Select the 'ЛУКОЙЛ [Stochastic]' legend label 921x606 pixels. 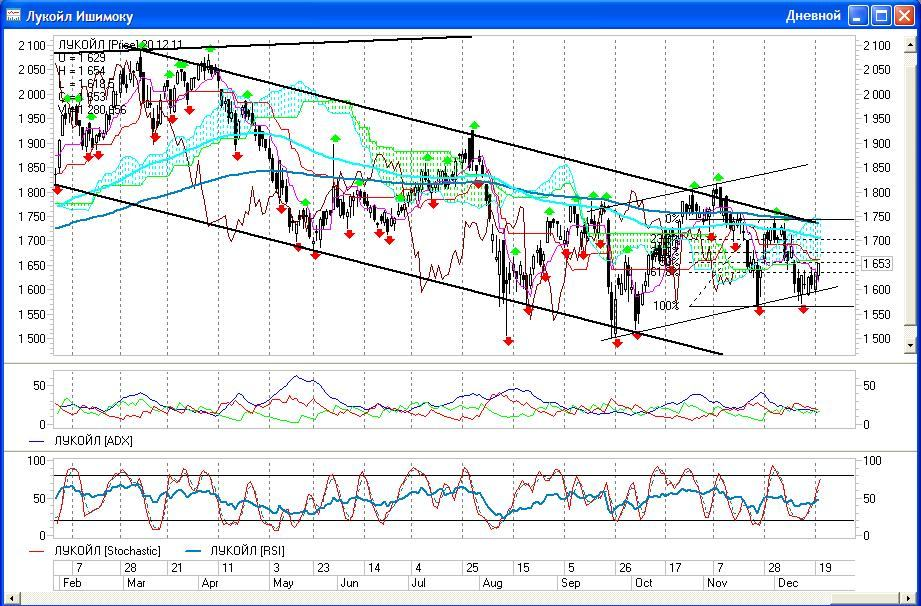tap(107, 551)
